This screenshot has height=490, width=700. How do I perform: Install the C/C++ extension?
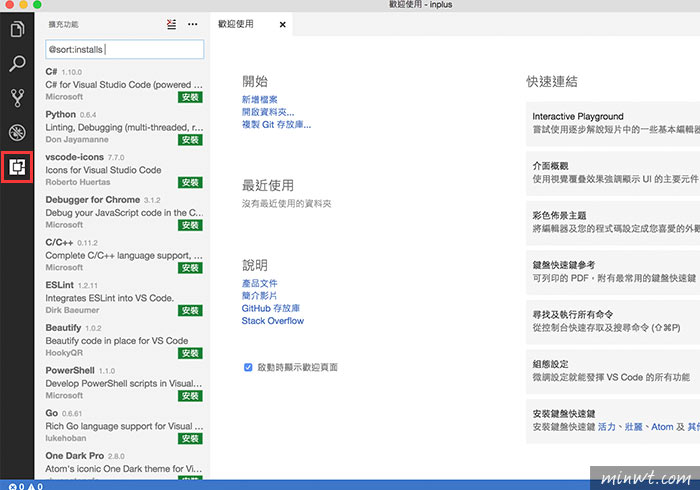(x=190, y=268)
